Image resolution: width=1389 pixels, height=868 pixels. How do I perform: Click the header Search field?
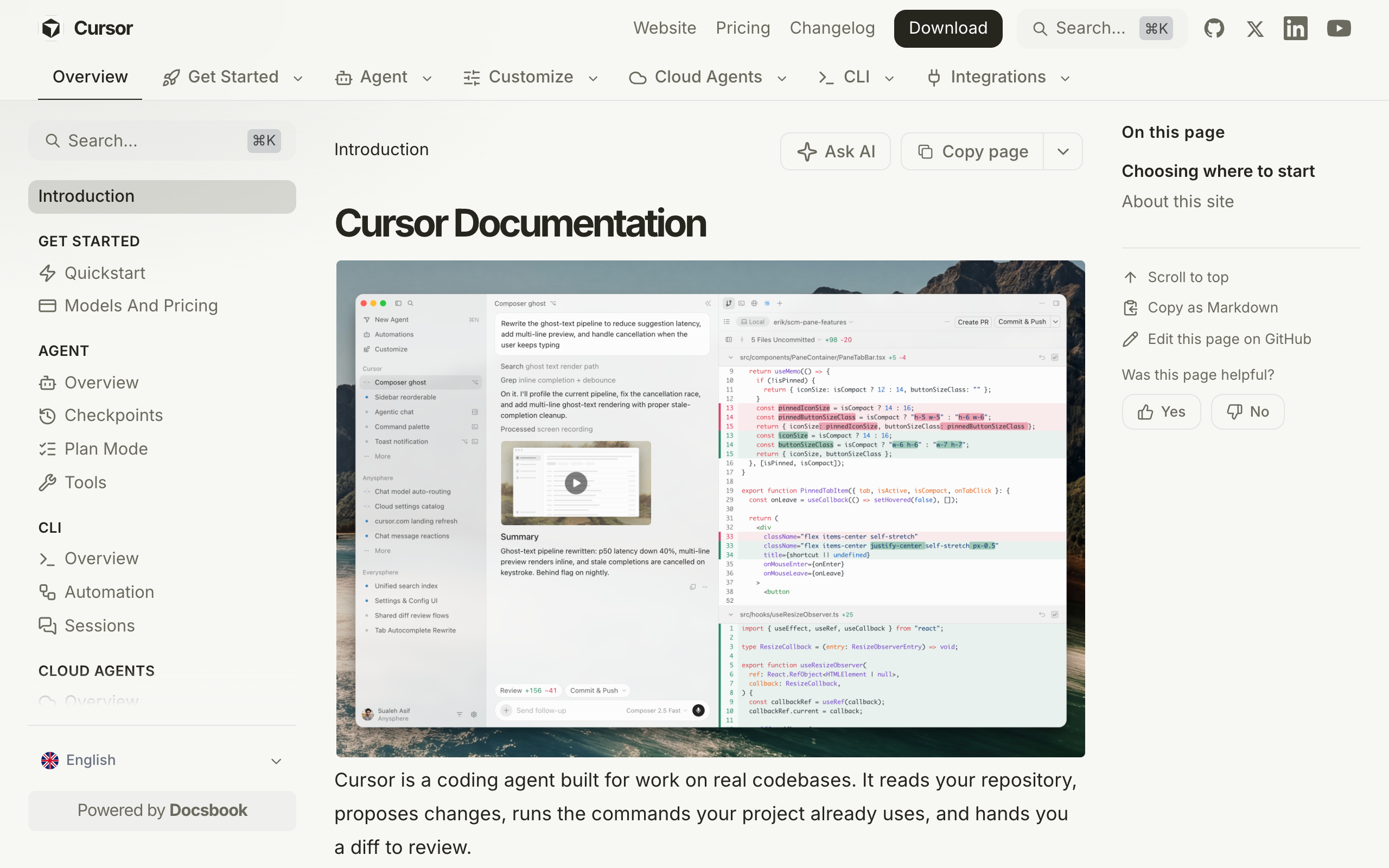[x=1102, y=29]
